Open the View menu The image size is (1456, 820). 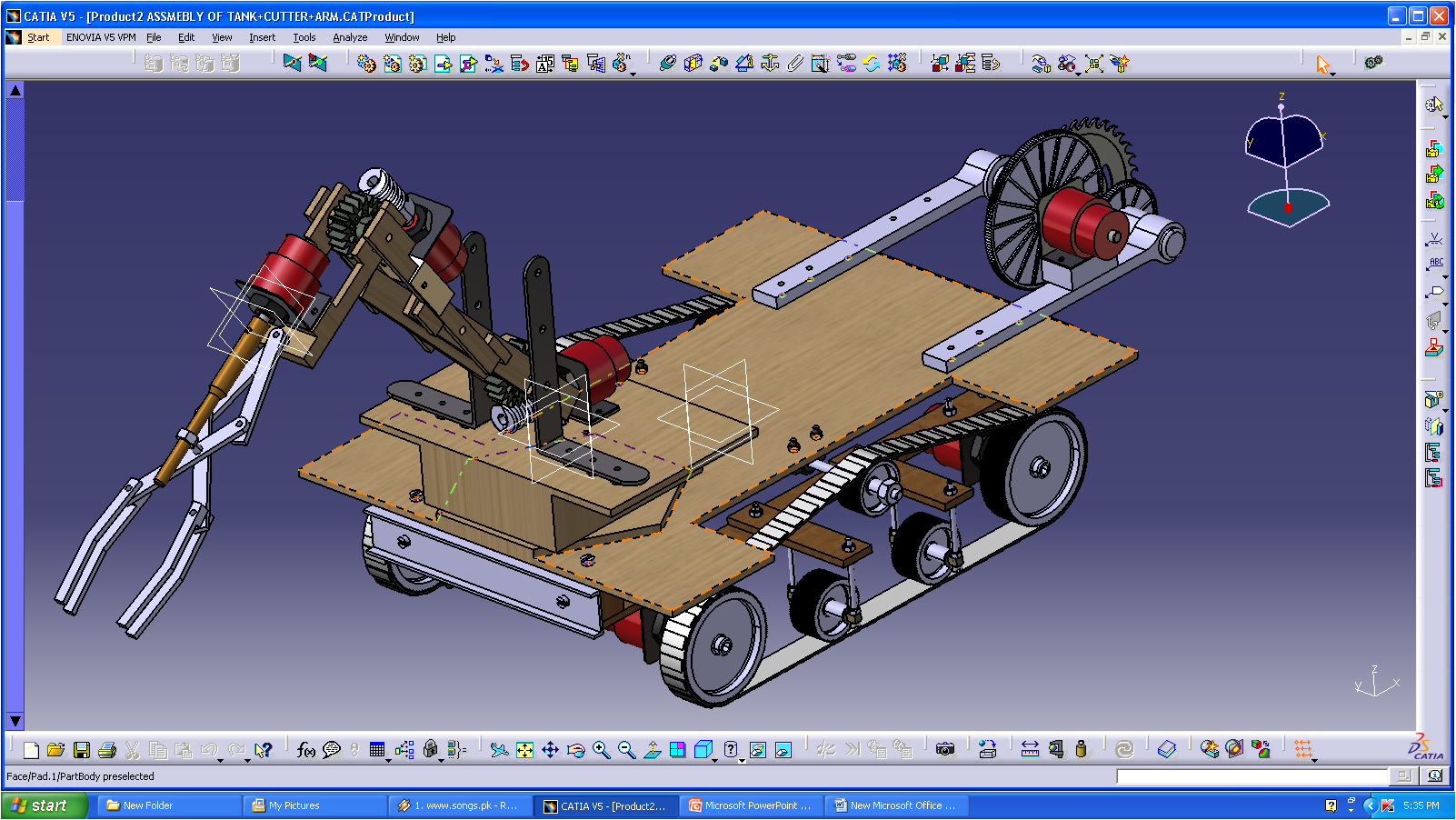[222, 37]
